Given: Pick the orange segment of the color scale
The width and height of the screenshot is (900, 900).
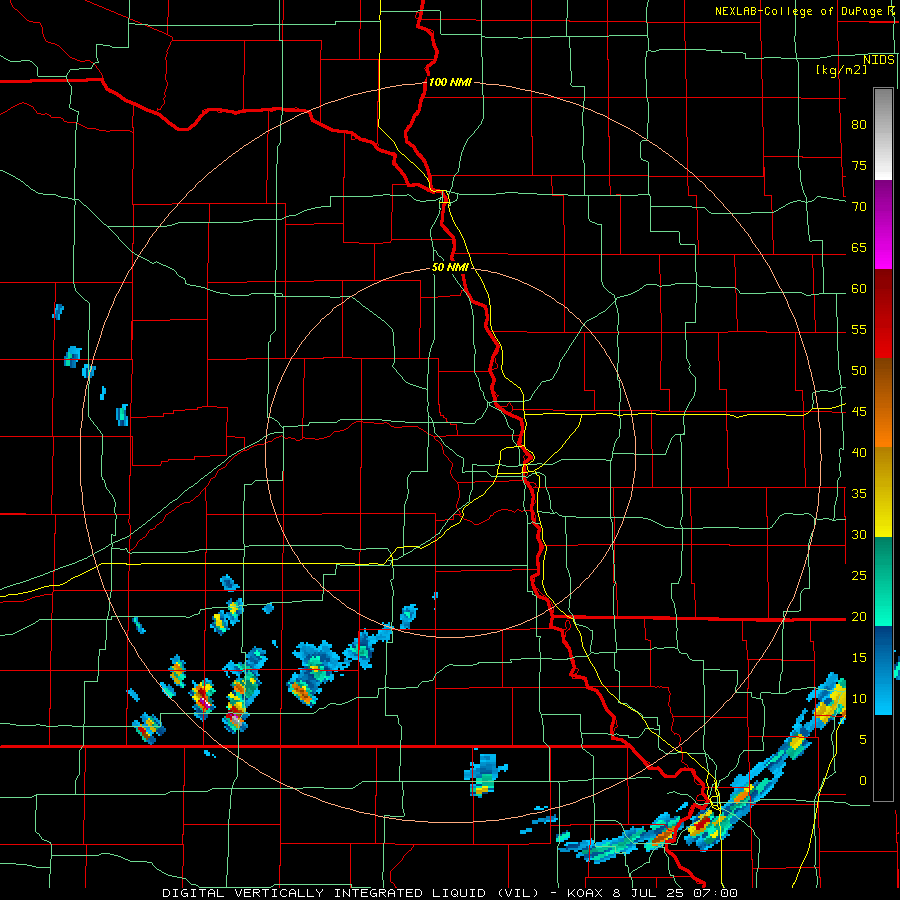Looking at the screenshot, I should [883, 403].
